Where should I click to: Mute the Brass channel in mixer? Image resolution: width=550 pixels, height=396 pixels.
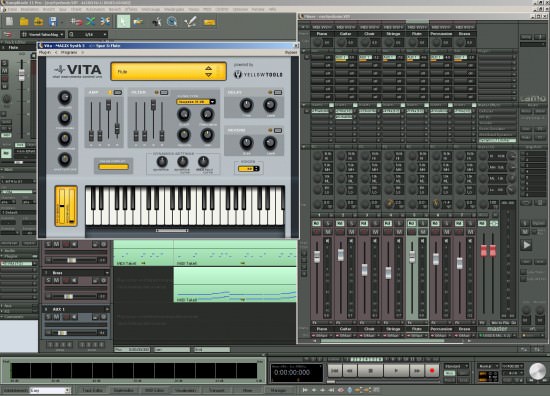[470, 232]
